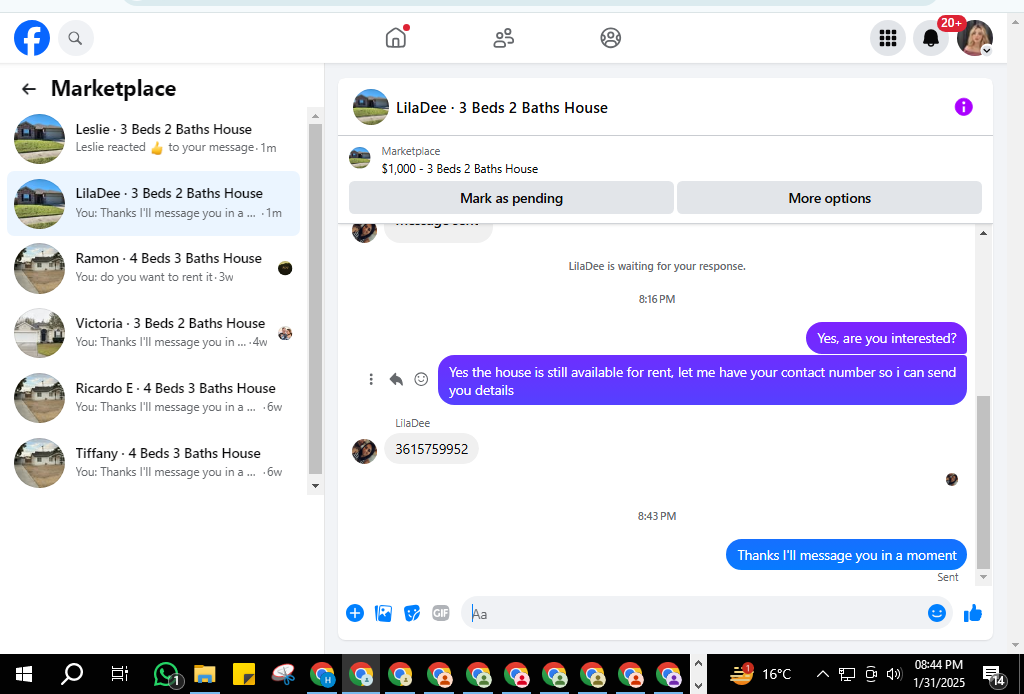Click LilaDee's avatar beside phone number
Screen dimensions: 1024x694
[364, 451]
